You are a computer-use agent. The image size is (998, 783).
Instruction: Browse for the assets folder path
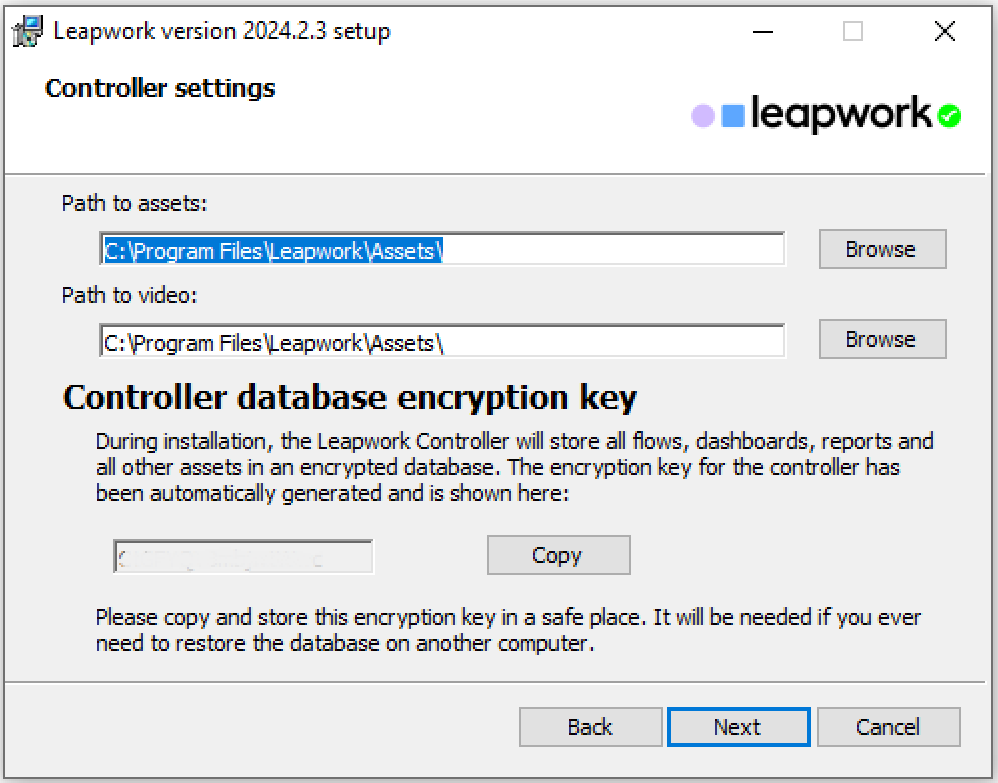pos(881,248)
